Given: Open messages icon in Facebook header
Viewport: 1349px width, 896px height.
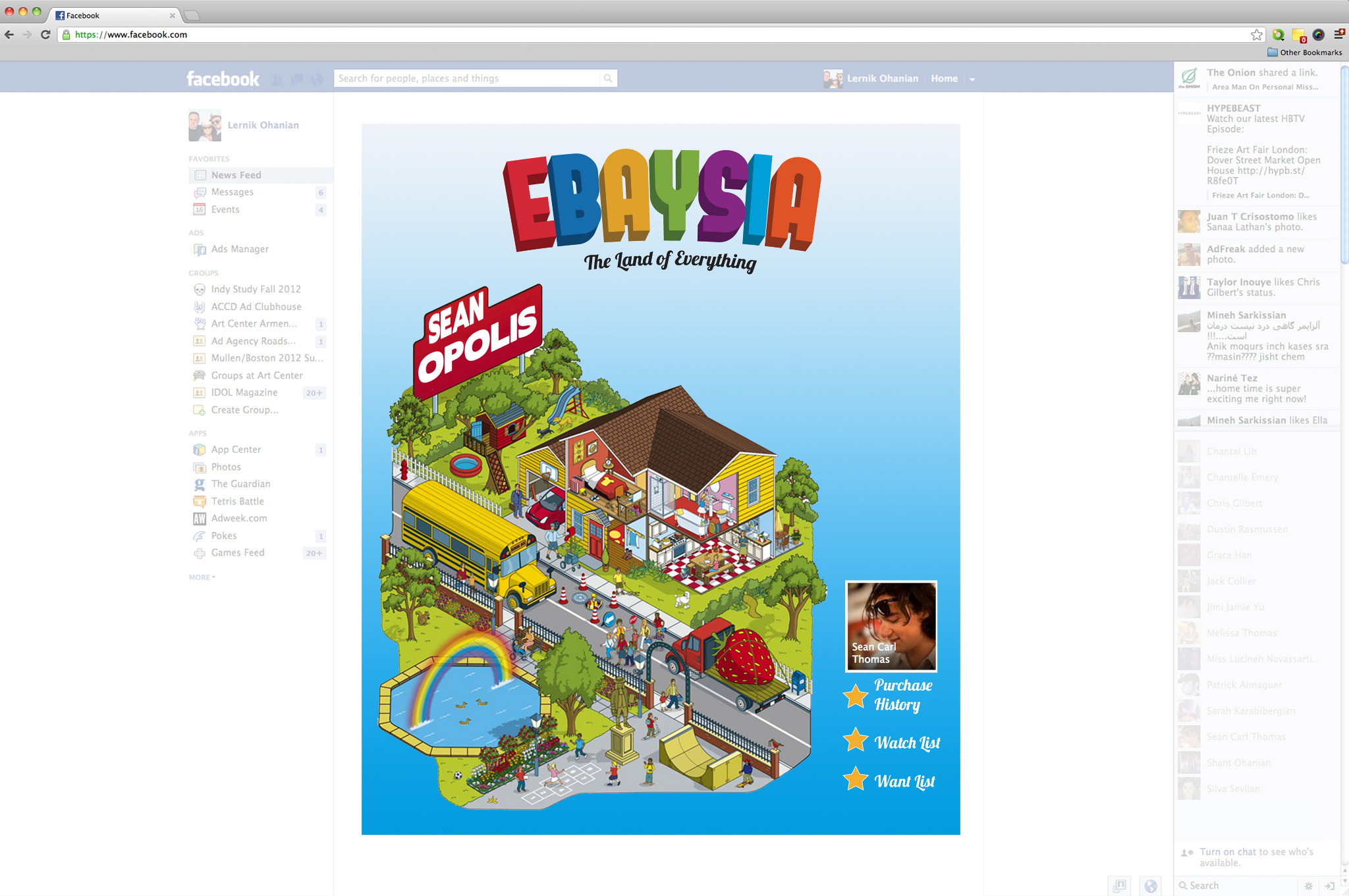Looking at the screenshot, I should click(x=297, y=80).
